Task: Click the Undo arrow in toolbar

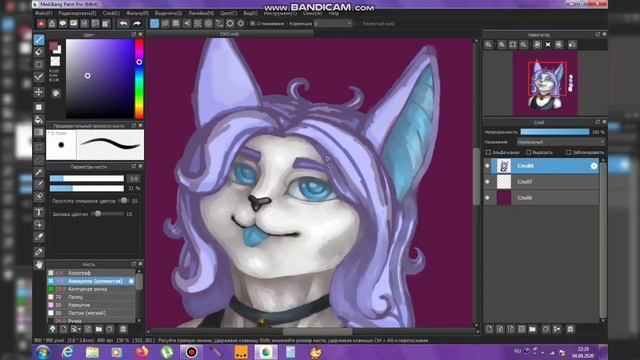Action: pos(124,24)
